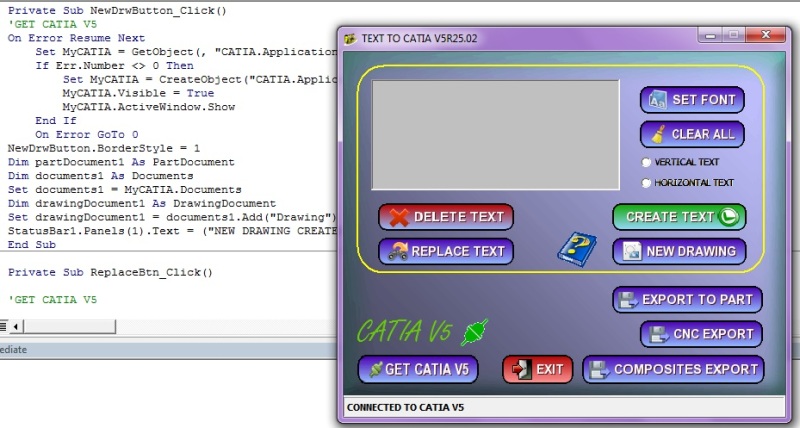Click the Immediate window title bar
This screenshot has width=800, height=428.
[168, 350]
